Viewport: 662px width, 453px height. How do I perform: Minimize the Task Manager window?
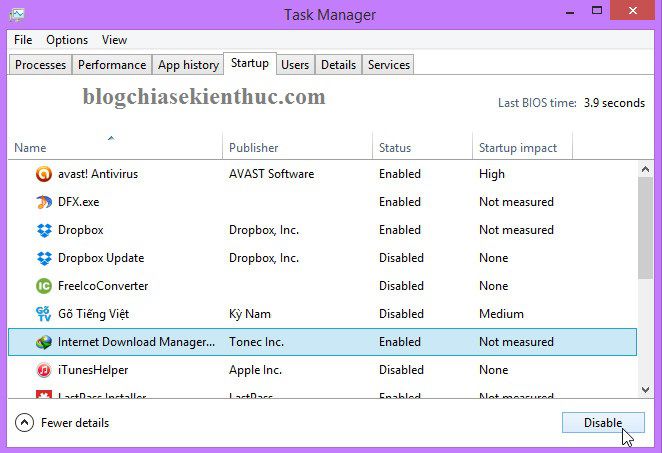coord(570,12)
